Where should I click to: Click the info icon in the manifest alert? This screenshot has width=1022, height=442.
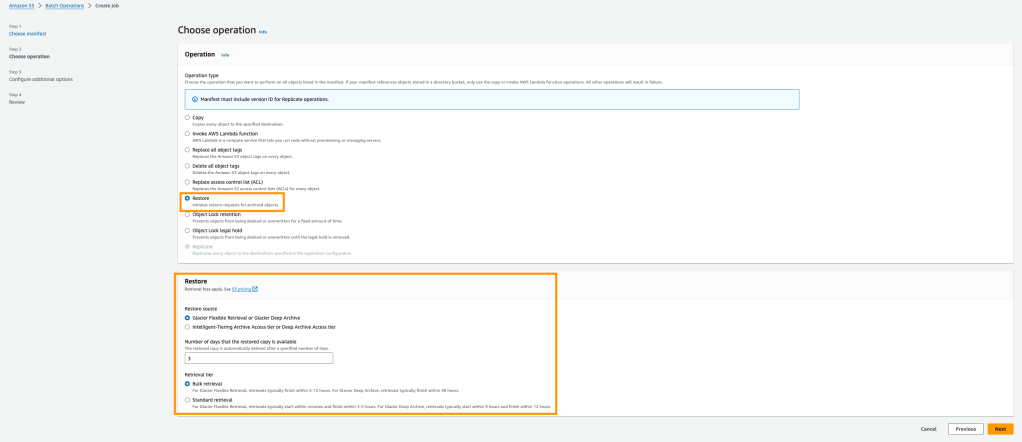194,99
